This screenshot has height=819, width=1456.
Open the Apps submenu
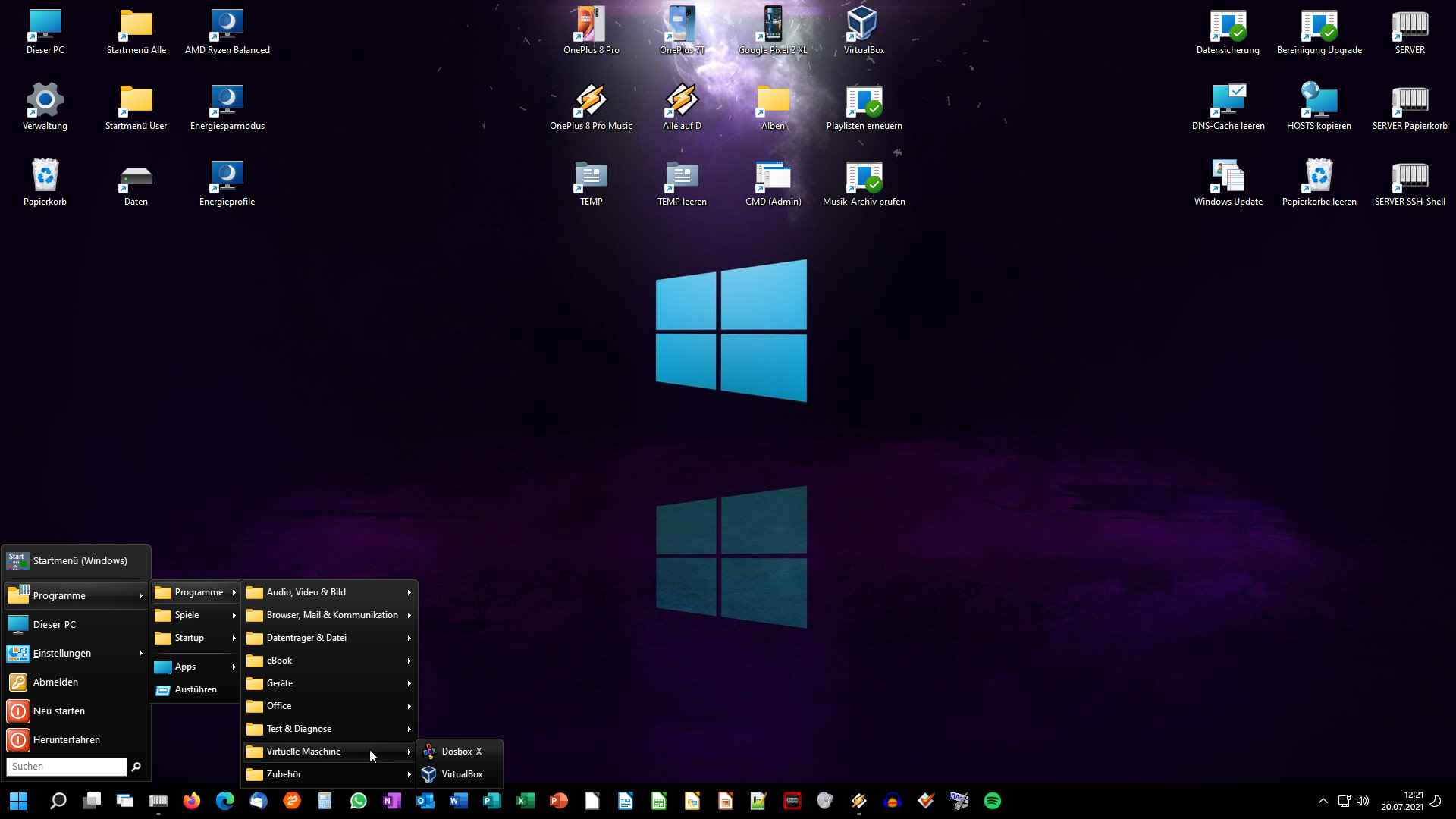point(196,667)
